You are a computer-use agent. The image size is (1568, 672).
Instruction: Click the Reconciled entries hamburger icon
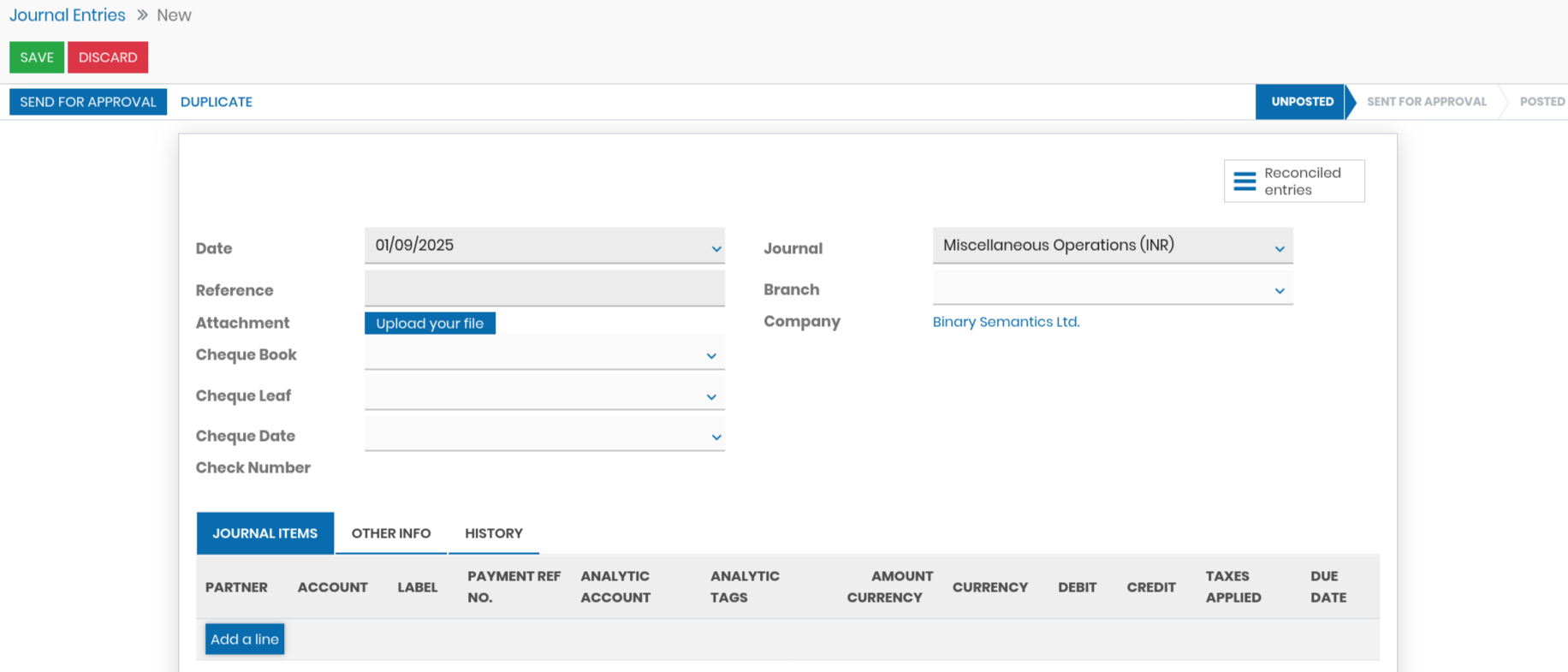[1244, 181]
